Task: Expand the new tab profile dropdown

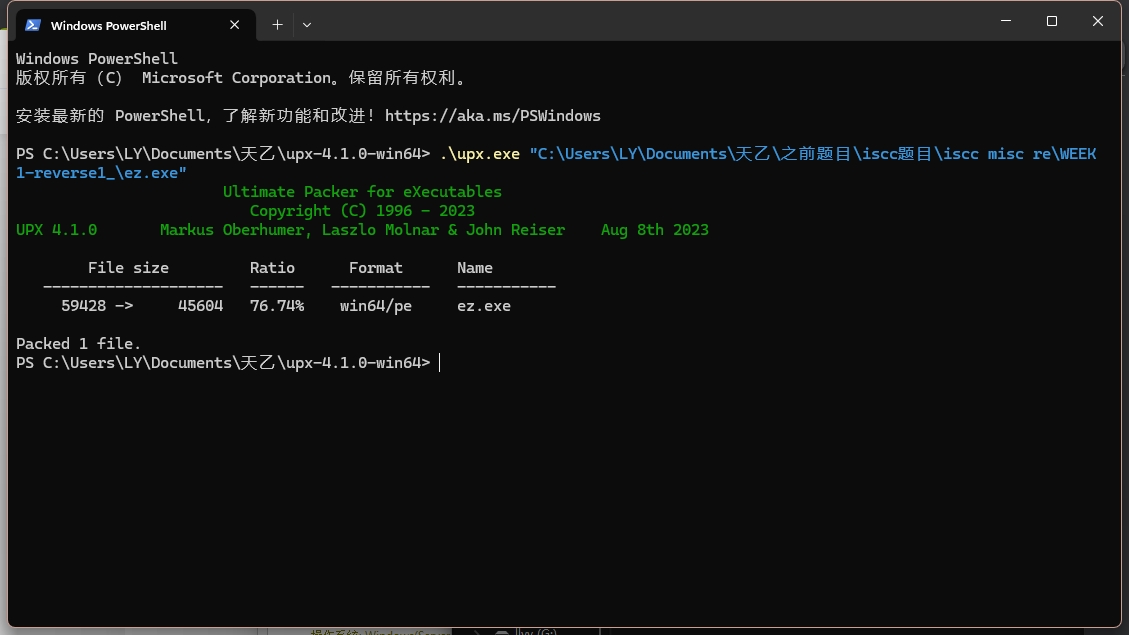Action: (307, 24)
